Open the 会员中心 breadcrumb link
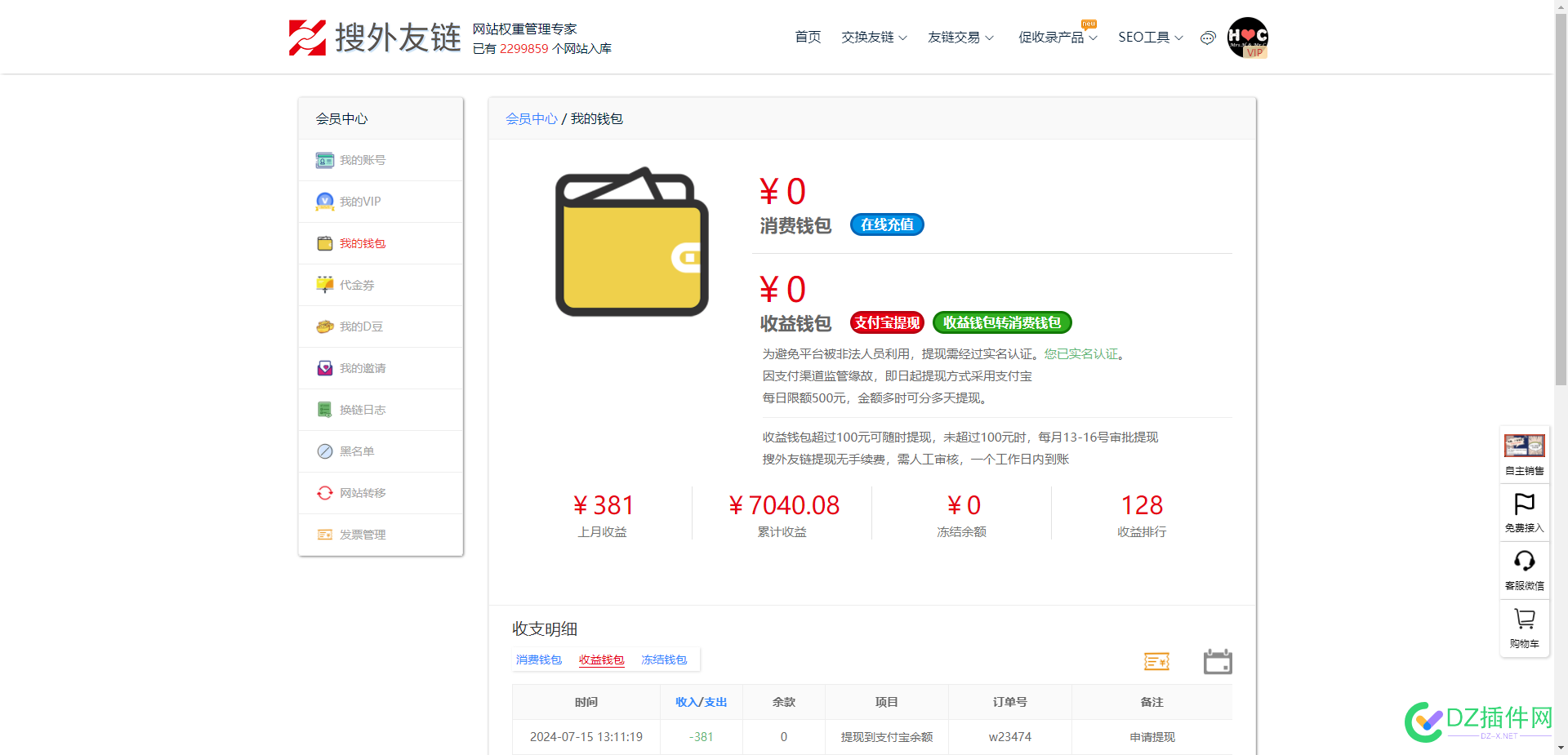The image size is (1568, 755). [531, 119]
